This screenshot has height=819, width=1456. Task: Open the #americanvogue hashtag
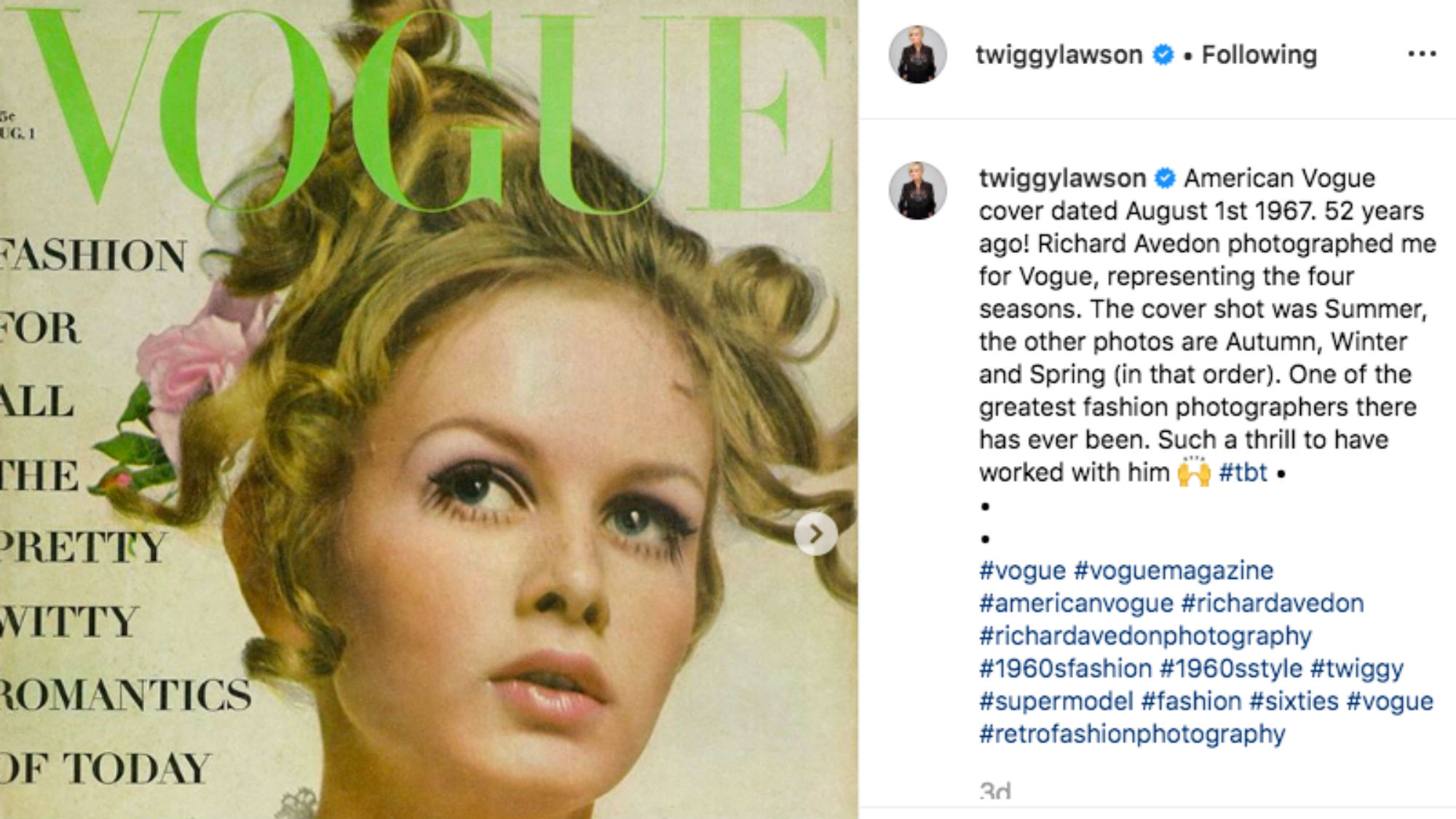coord(1076,603)
